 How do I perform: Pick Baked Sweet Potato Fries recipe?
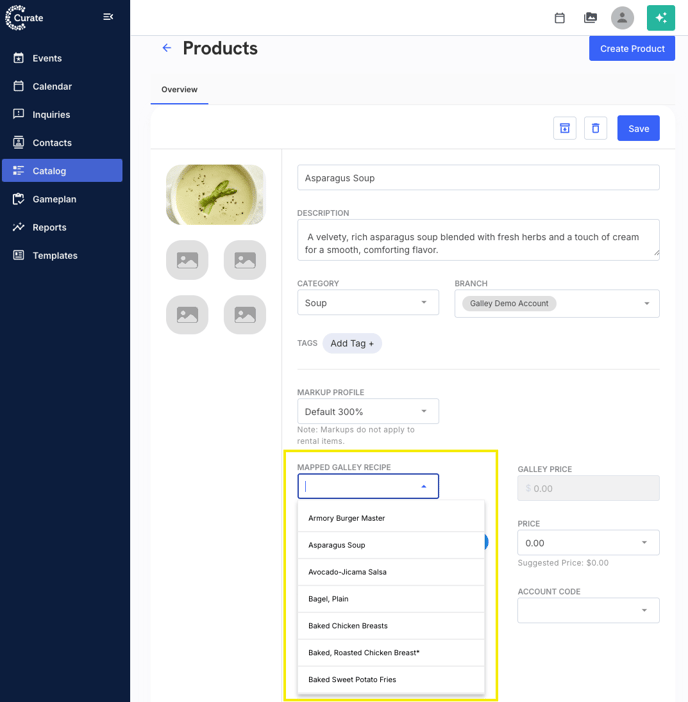click(x=391, y=679)
